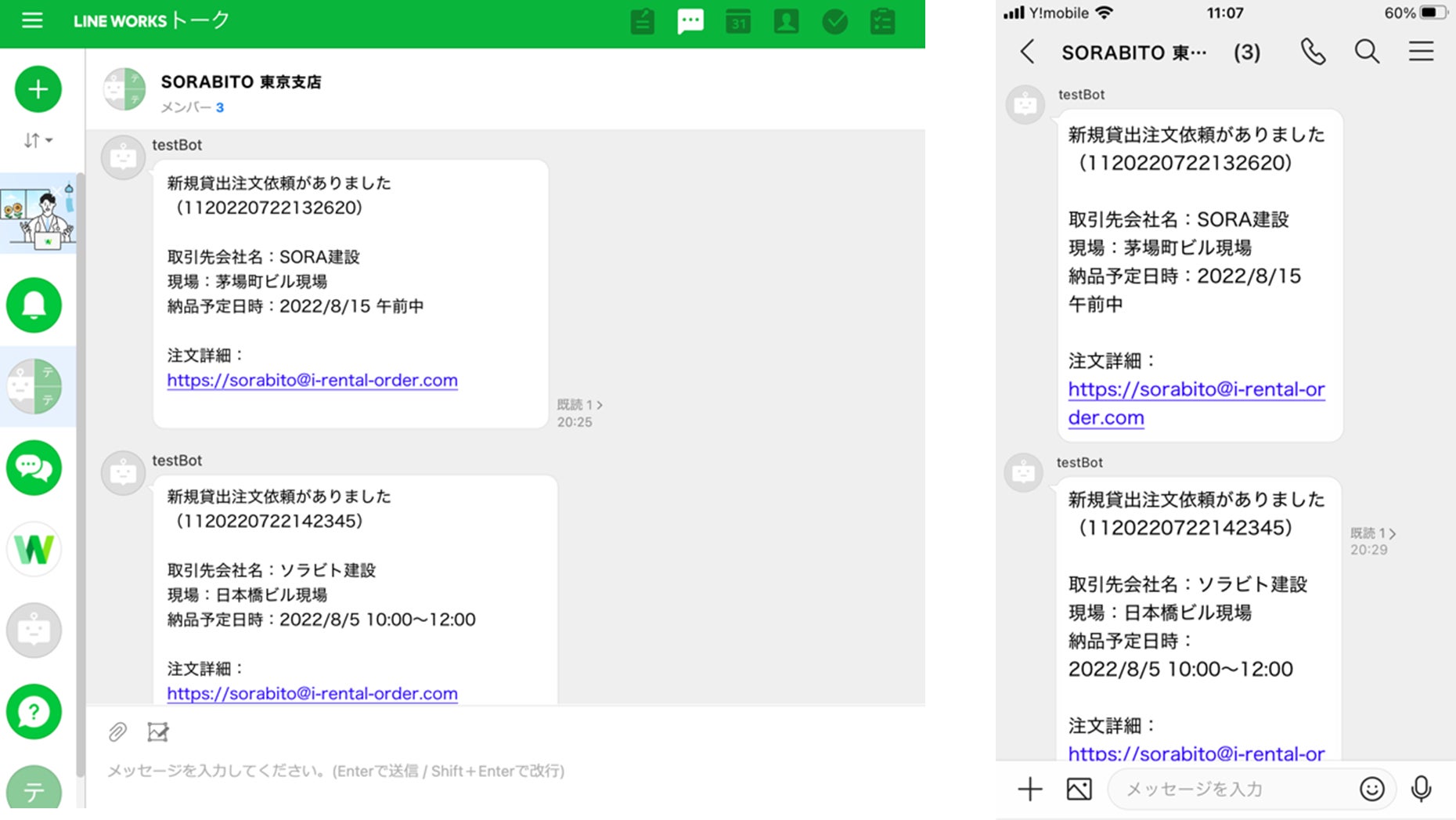Open the sort order dropdown in sidebar
This screenshot has height=820, width=1456.
(38, 140)
